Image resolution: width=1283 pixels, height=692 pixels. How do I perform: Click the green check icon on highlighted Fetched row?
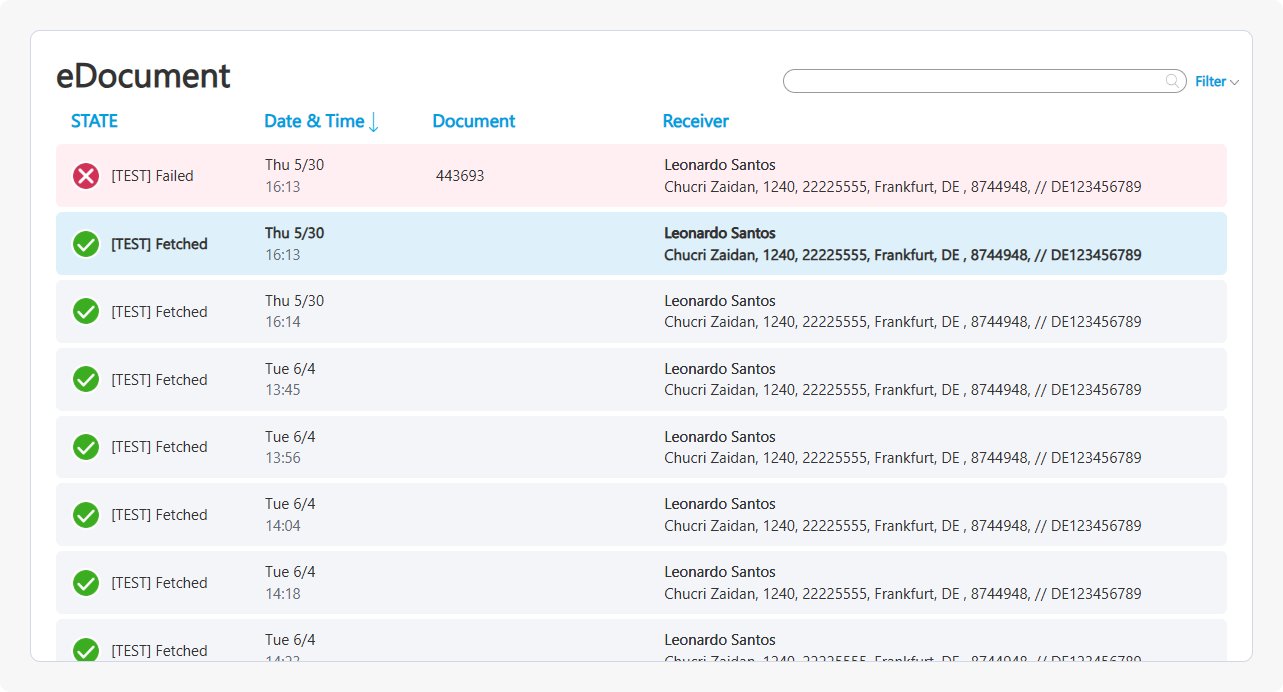(85, 243)
